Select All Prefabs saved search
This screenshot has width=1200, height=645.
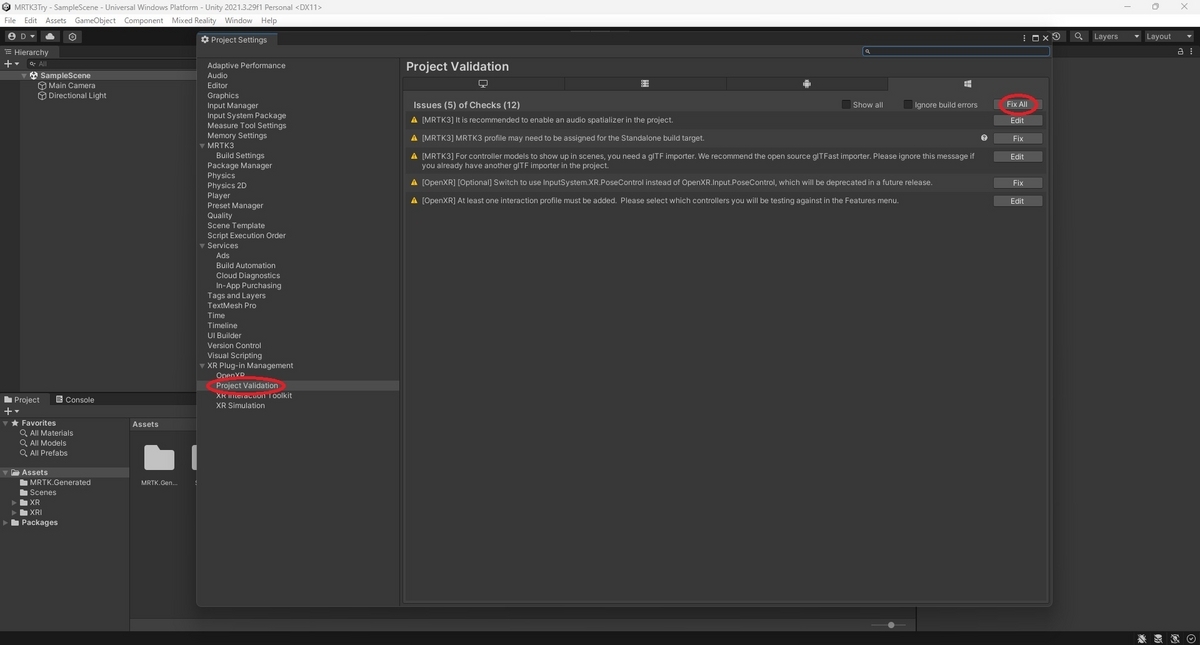49,453
